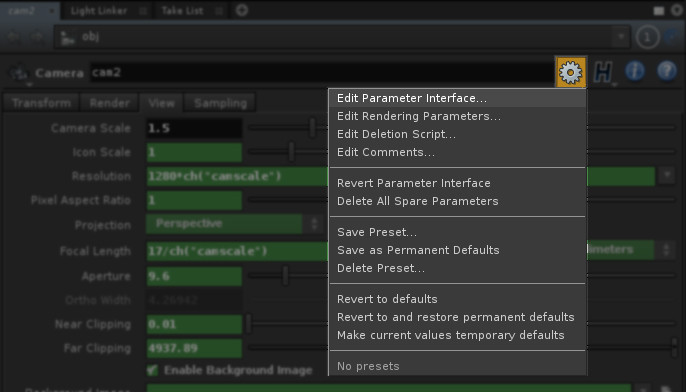The height and width of the screenshot is (392, 686).
Task: Click Light Linker tab's menu icon
Action: pos(143,11)
